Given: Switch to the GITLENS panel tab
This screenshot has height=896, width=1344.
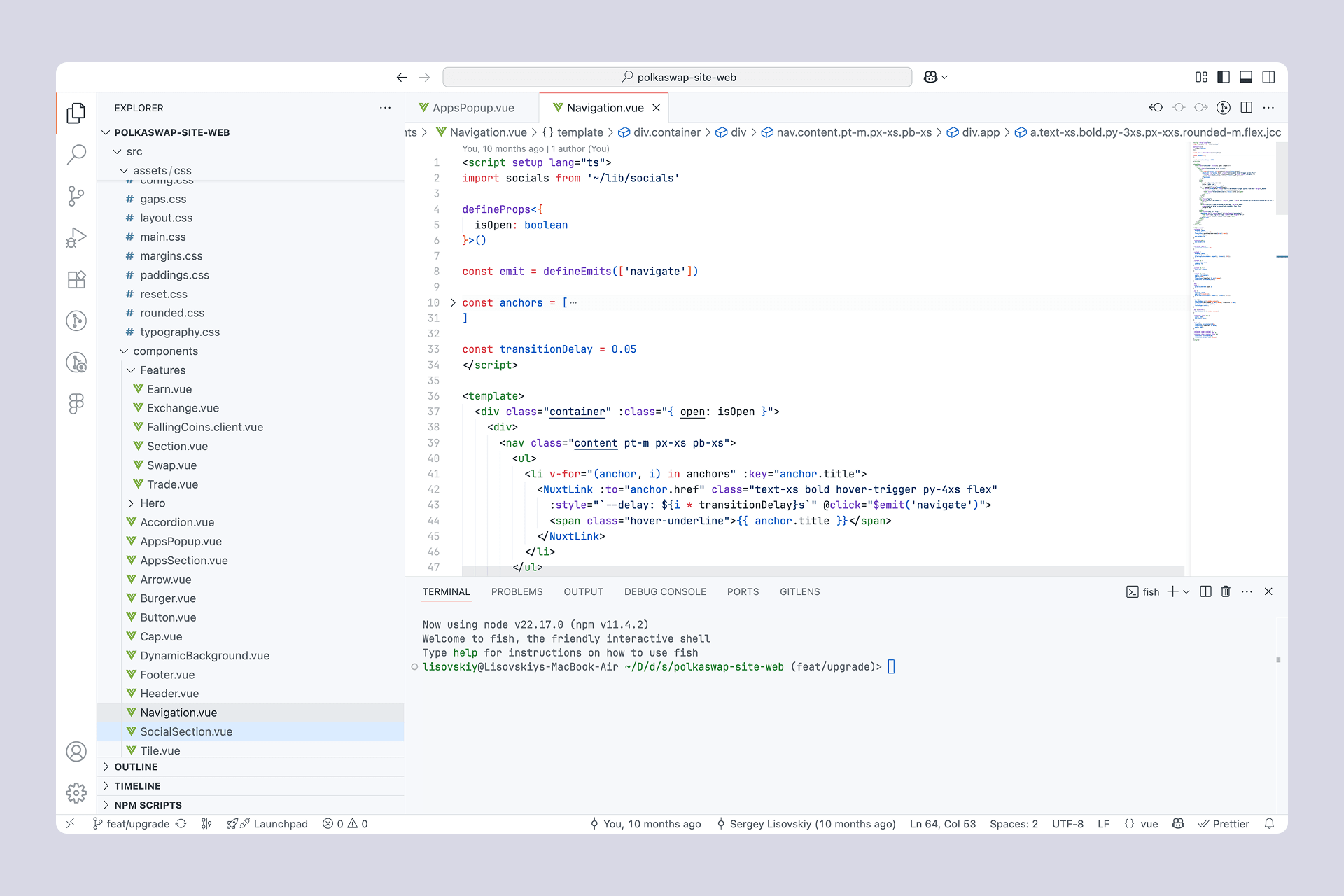Looking at the screenshot, I should [x=799, y=591].
